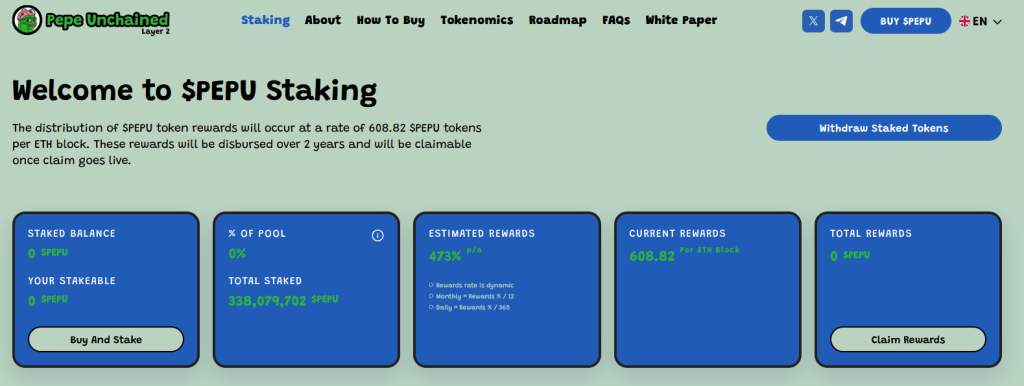Click the TOTAL REWARDS label
Image resolution: width=1024 pixels, height=386 pixels.
click(871, 233)
